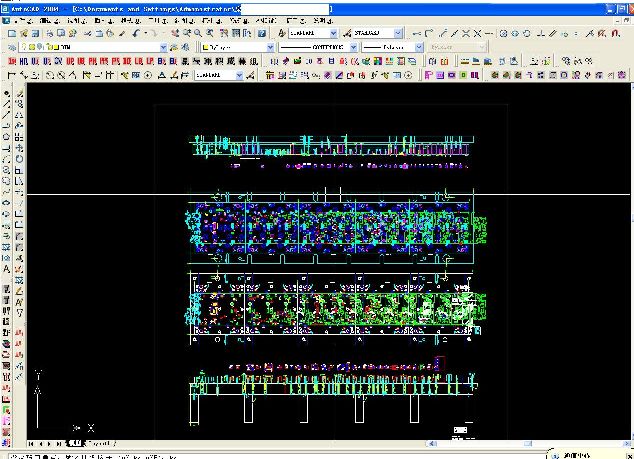Click the Save icon in standard toolbar
634x459 pixels.
point(36,34)
